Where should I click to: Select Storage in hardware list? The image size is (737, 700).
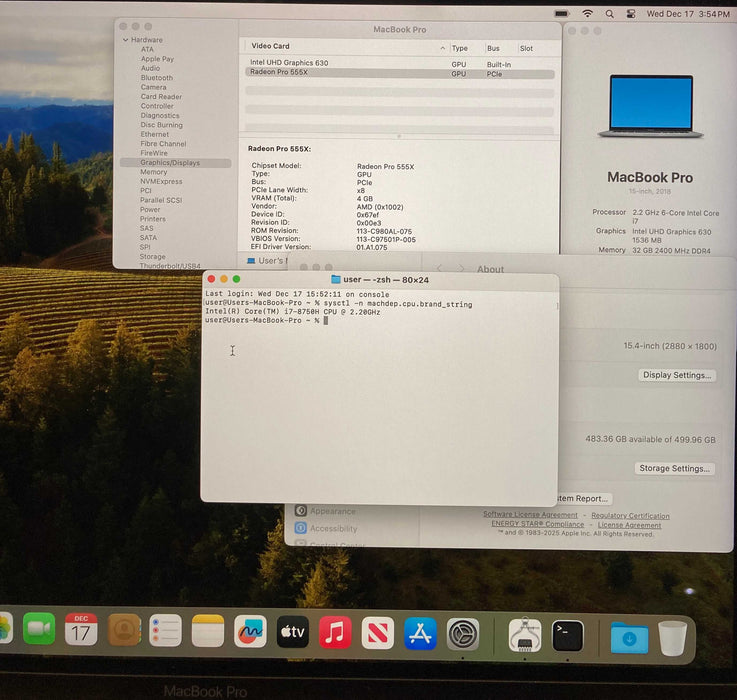pyautogui.click(x=152, y=257)
